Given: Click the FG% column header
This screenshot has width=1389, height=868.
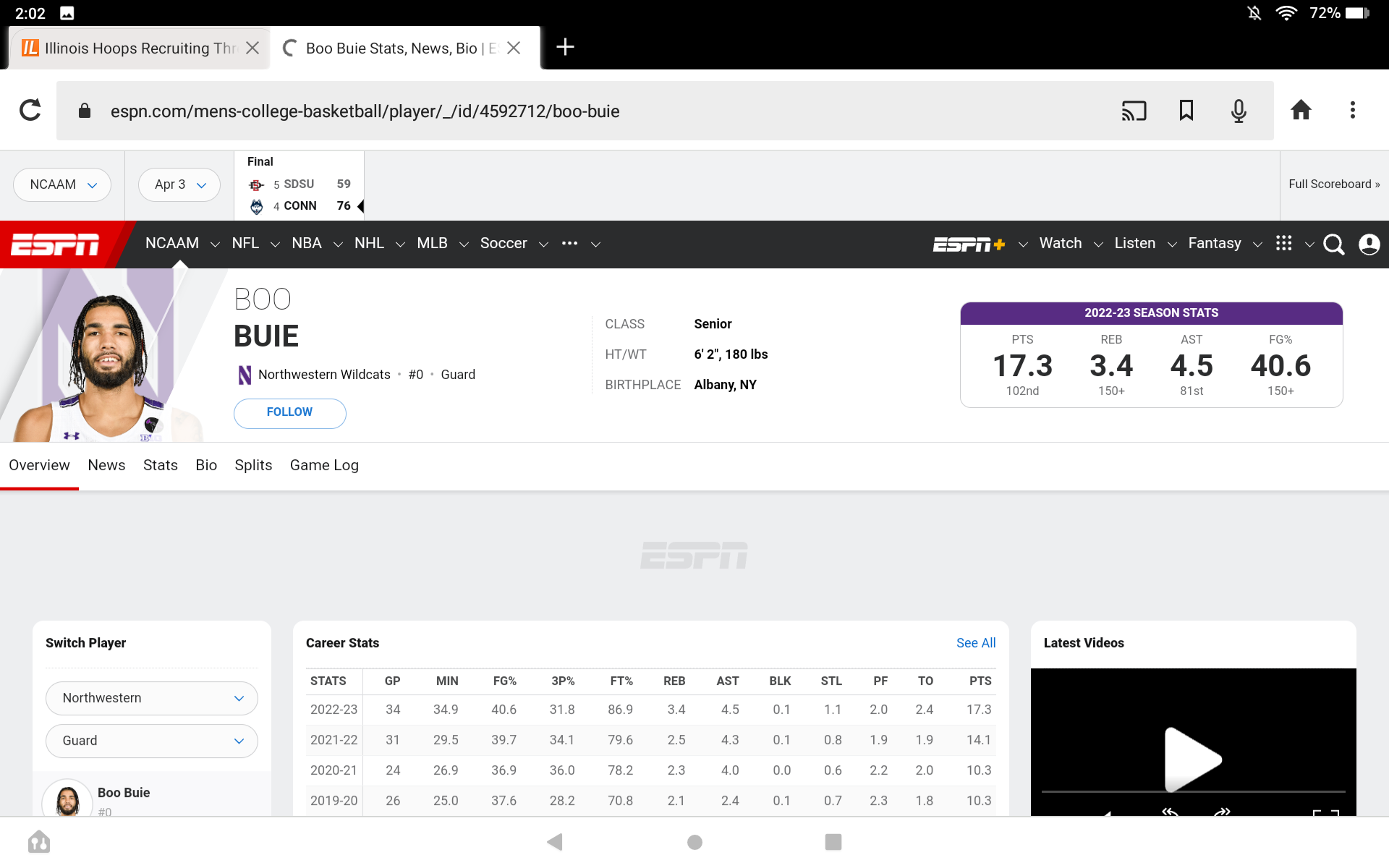Looking at the screenshot, I should point(504,681).
